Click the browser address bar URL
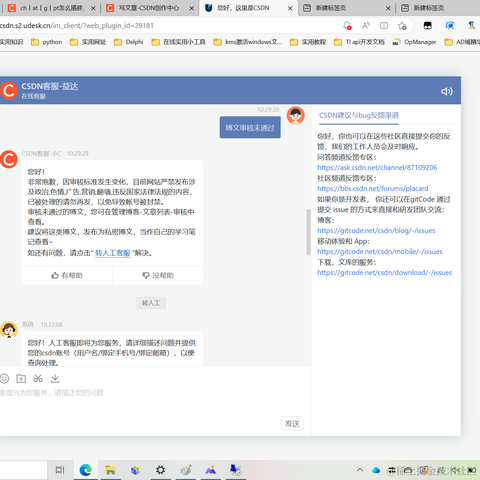Screen dimensions: 480x480 coord(77,25)
